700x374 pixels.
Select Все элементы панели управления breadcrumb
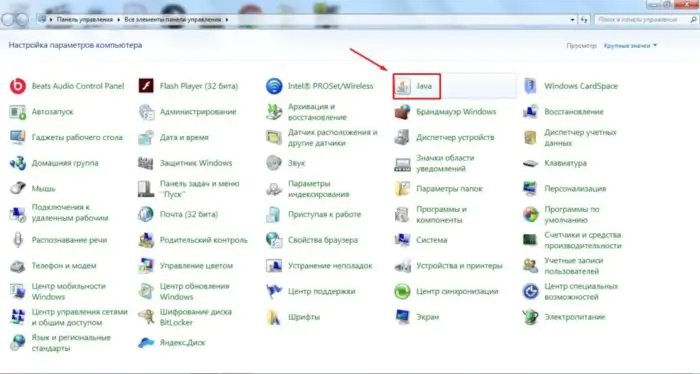click(x=173, y=20)
